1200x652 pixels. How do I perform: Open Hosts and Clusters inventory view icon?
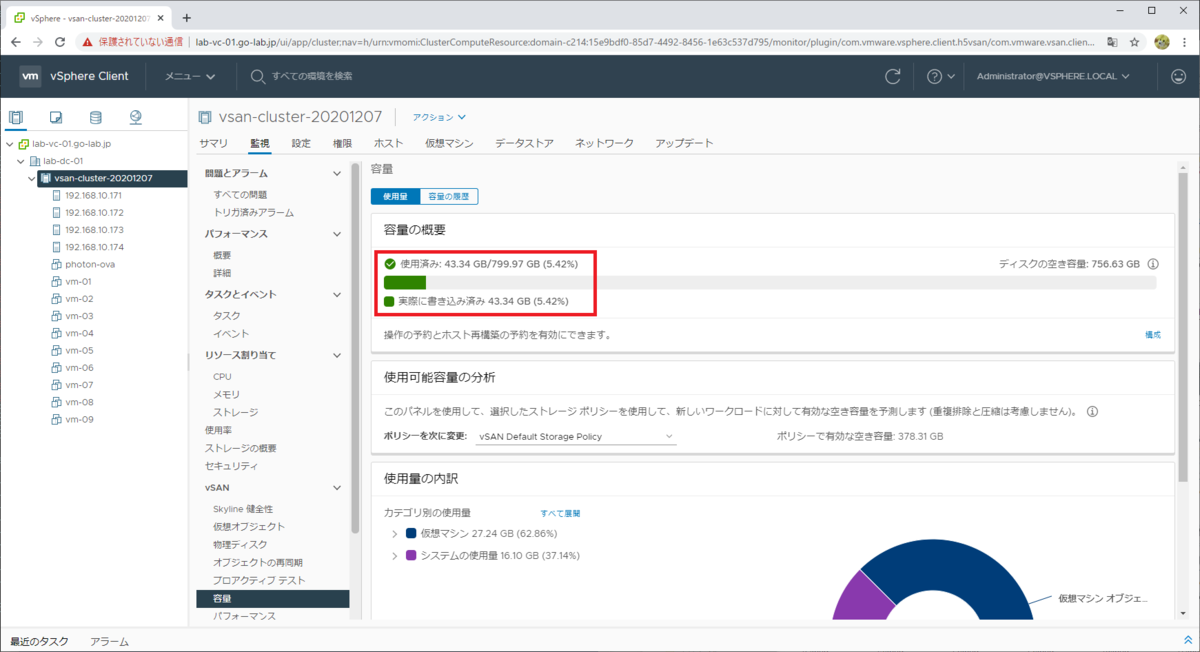point(16,117)
